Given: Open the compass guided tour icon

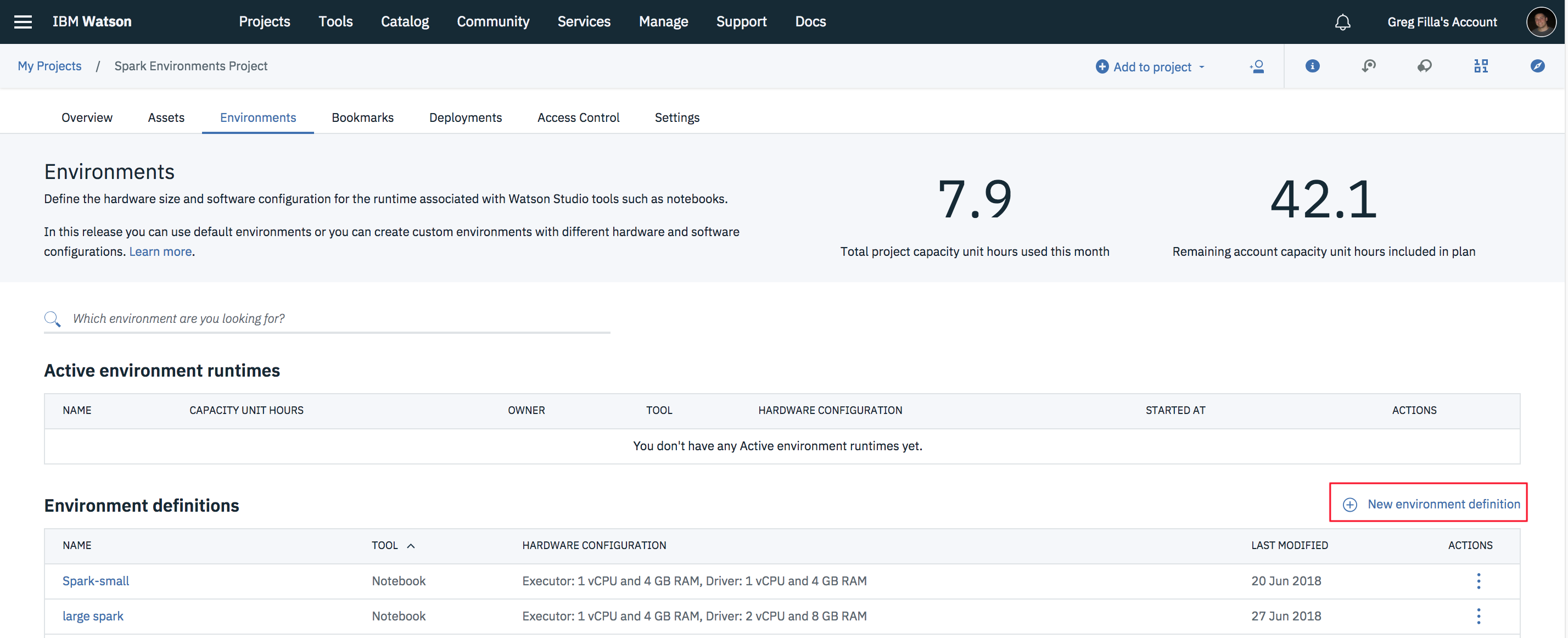Looking at the screenshot, I should (x=1538, y=66).
